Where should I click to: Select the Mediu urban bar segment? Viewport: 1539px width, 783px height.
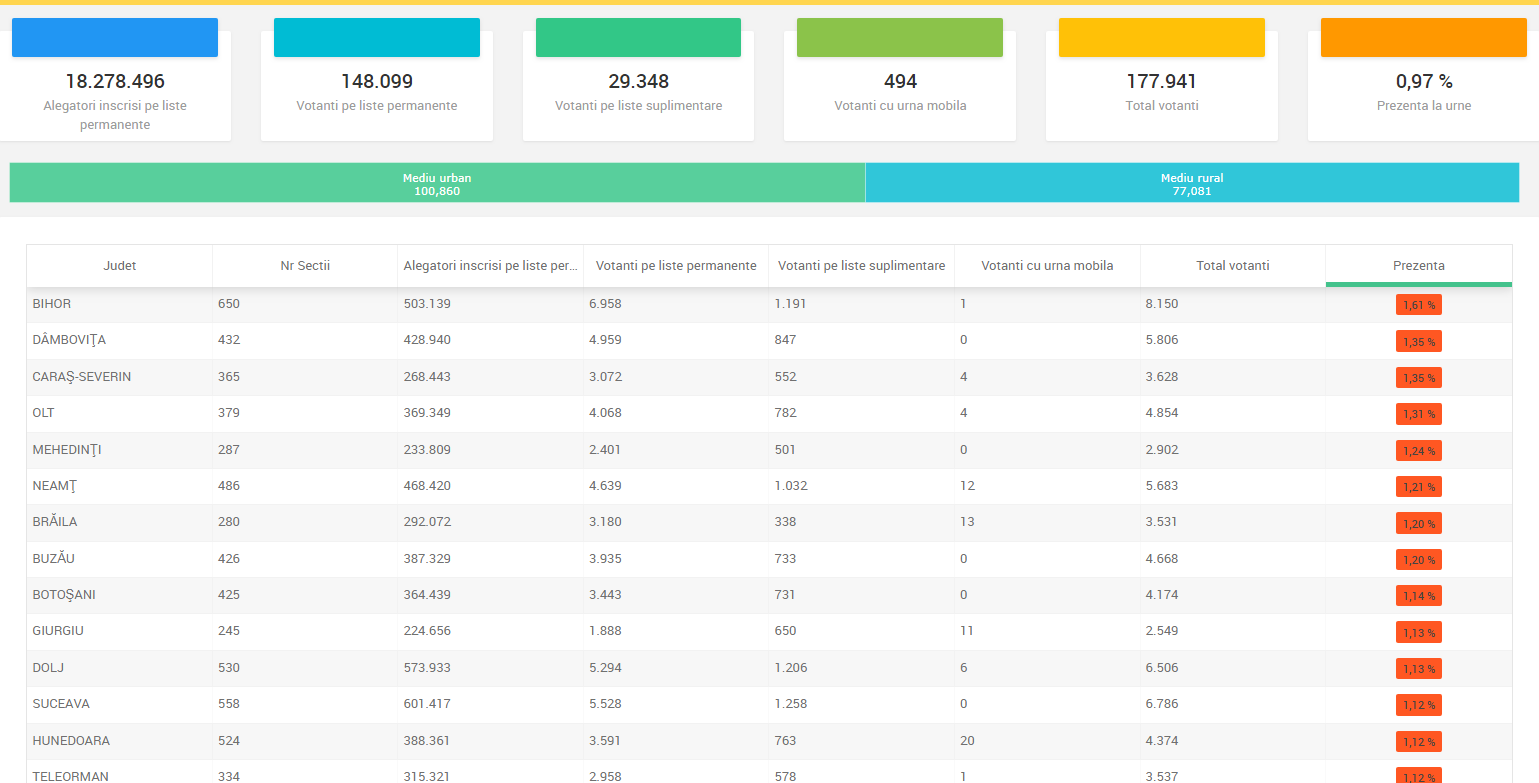coord(437,183)
